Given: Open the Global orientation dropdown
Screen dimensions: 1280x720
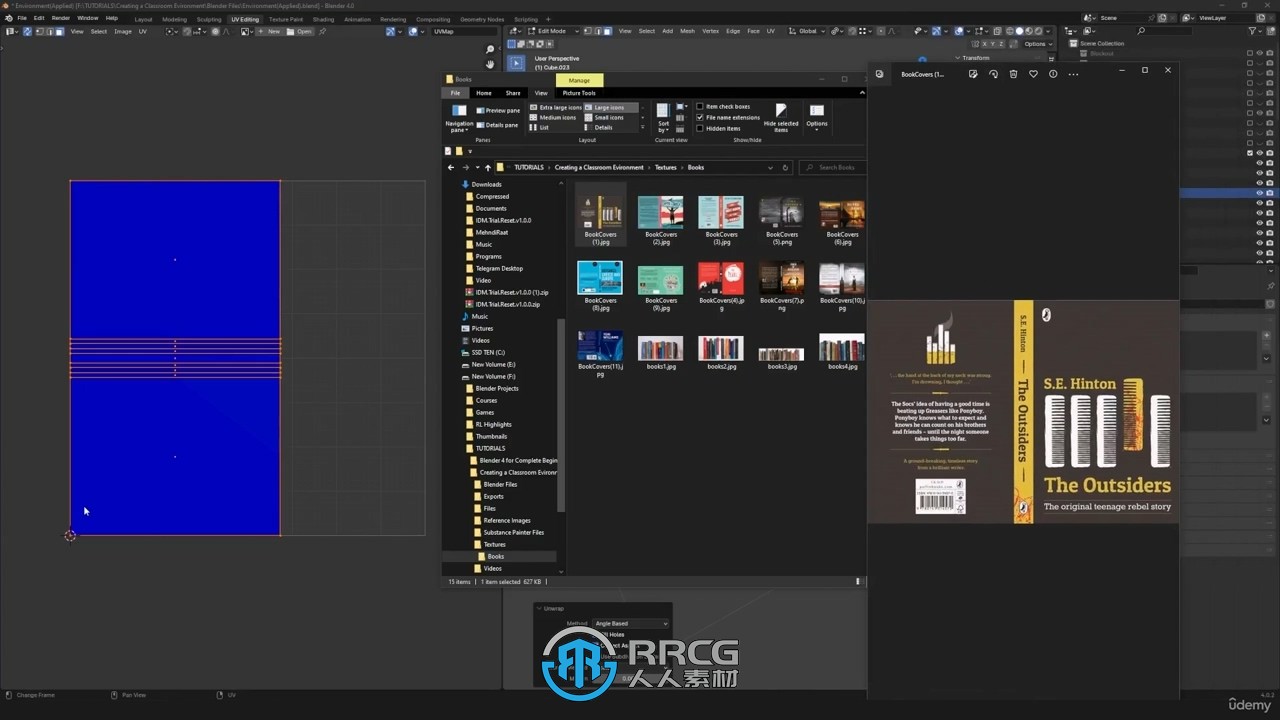Looking at the screenshot, I should click(x=806, y=31).
